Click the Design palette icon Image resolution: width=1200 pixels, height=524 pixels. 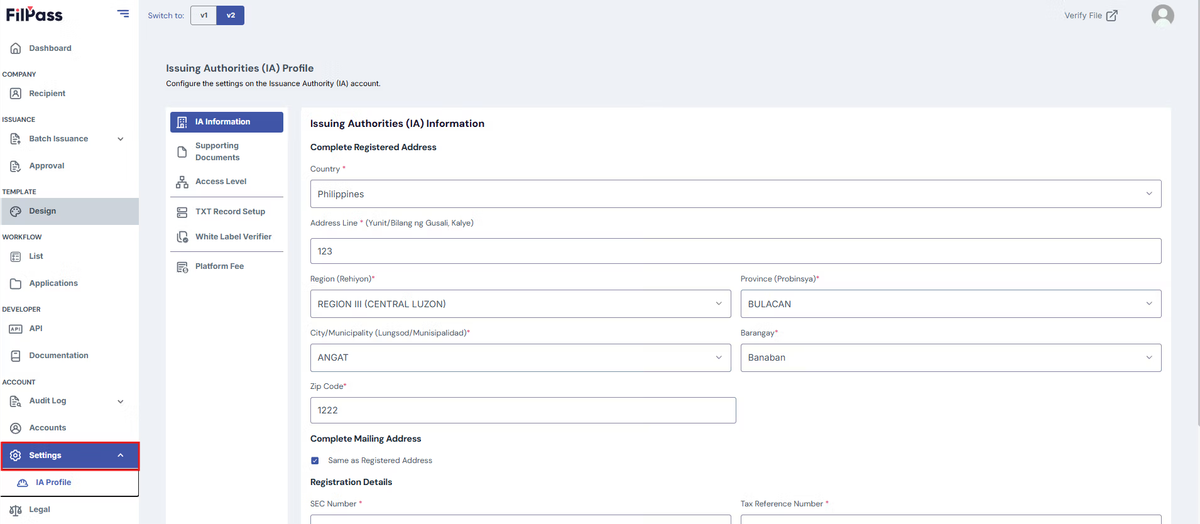[x=15, y=211]
